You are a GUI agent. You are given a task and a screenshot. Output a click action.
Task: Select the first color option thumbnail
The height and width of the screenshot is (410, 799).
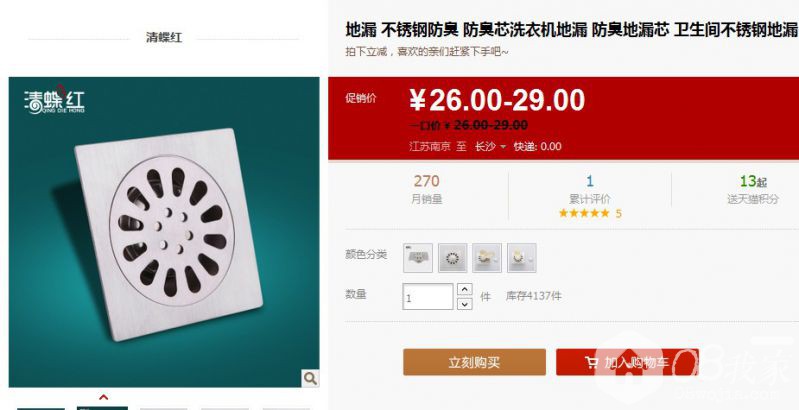coord(418,258)
